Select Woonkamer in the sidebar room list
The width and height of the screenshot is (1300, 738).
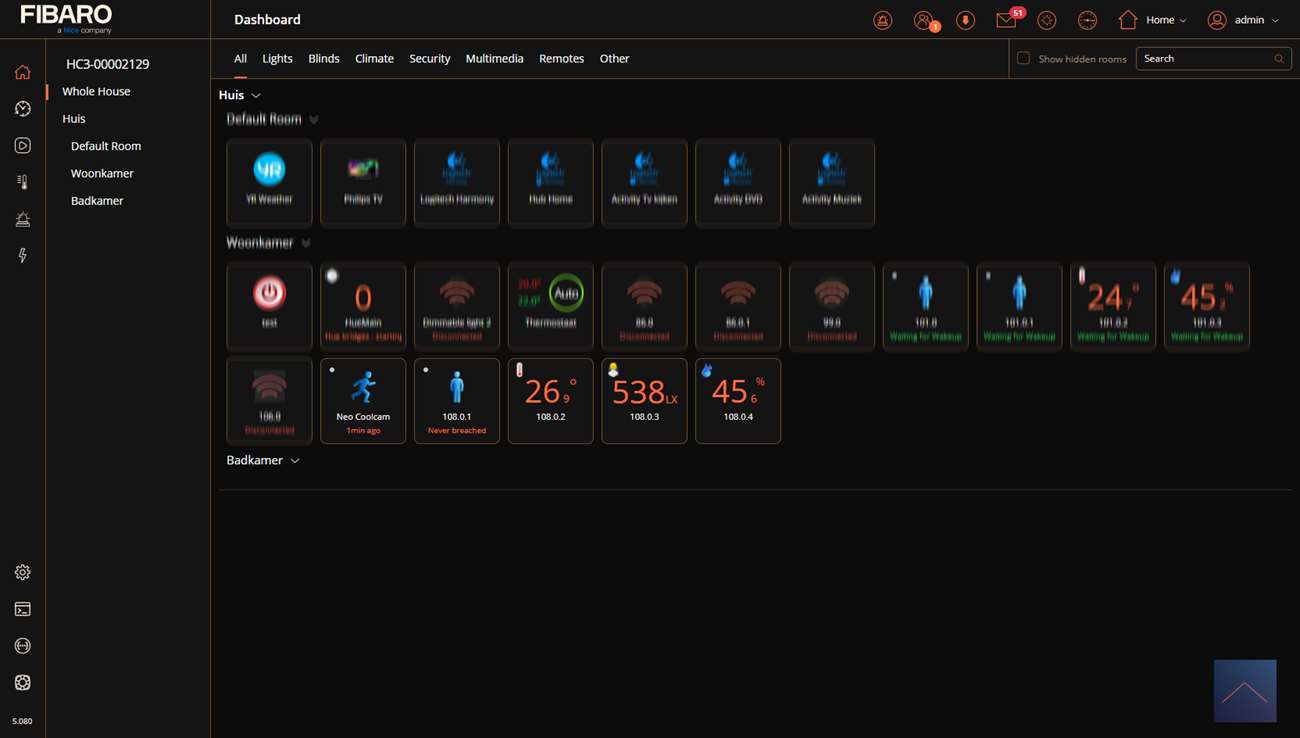[102, 173]
